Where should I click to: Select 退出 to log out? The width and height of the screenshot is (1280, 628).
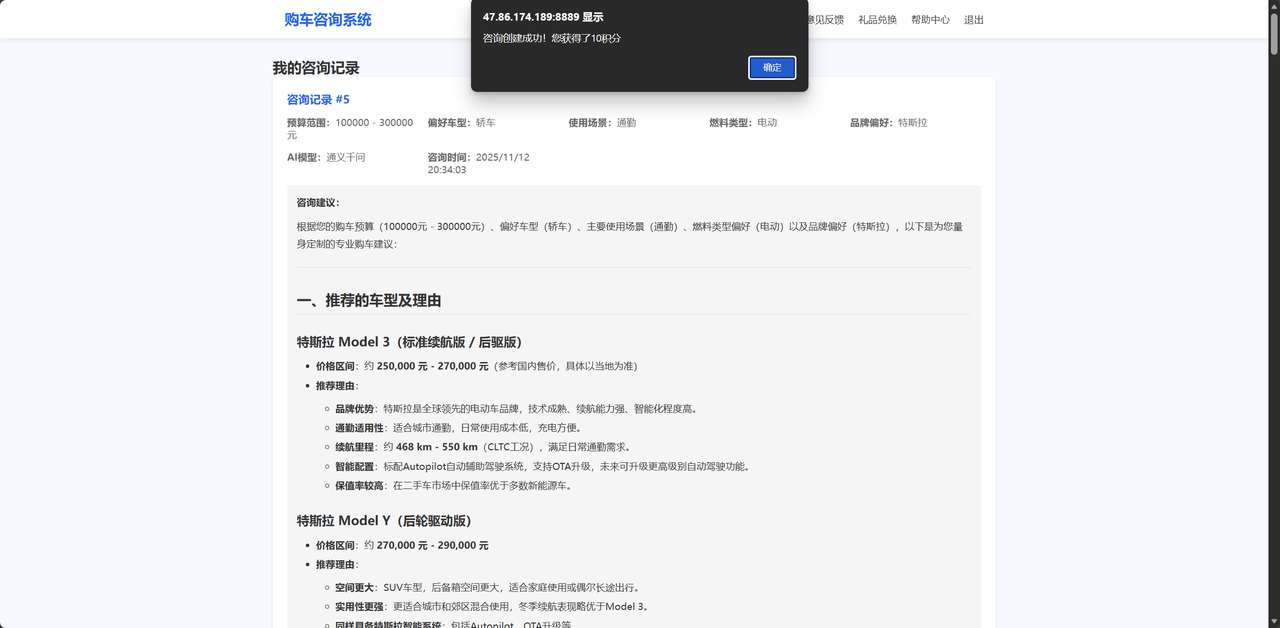pyautogui.click(x=974, y=20)
